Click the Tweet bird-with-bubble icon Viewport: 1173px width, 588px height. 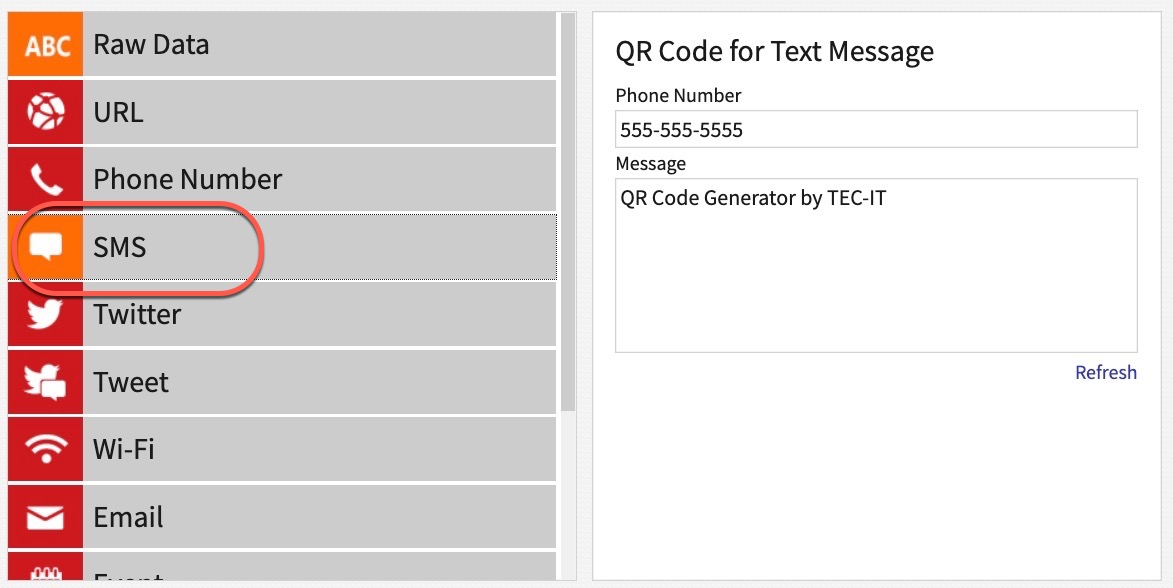[45, 382]
